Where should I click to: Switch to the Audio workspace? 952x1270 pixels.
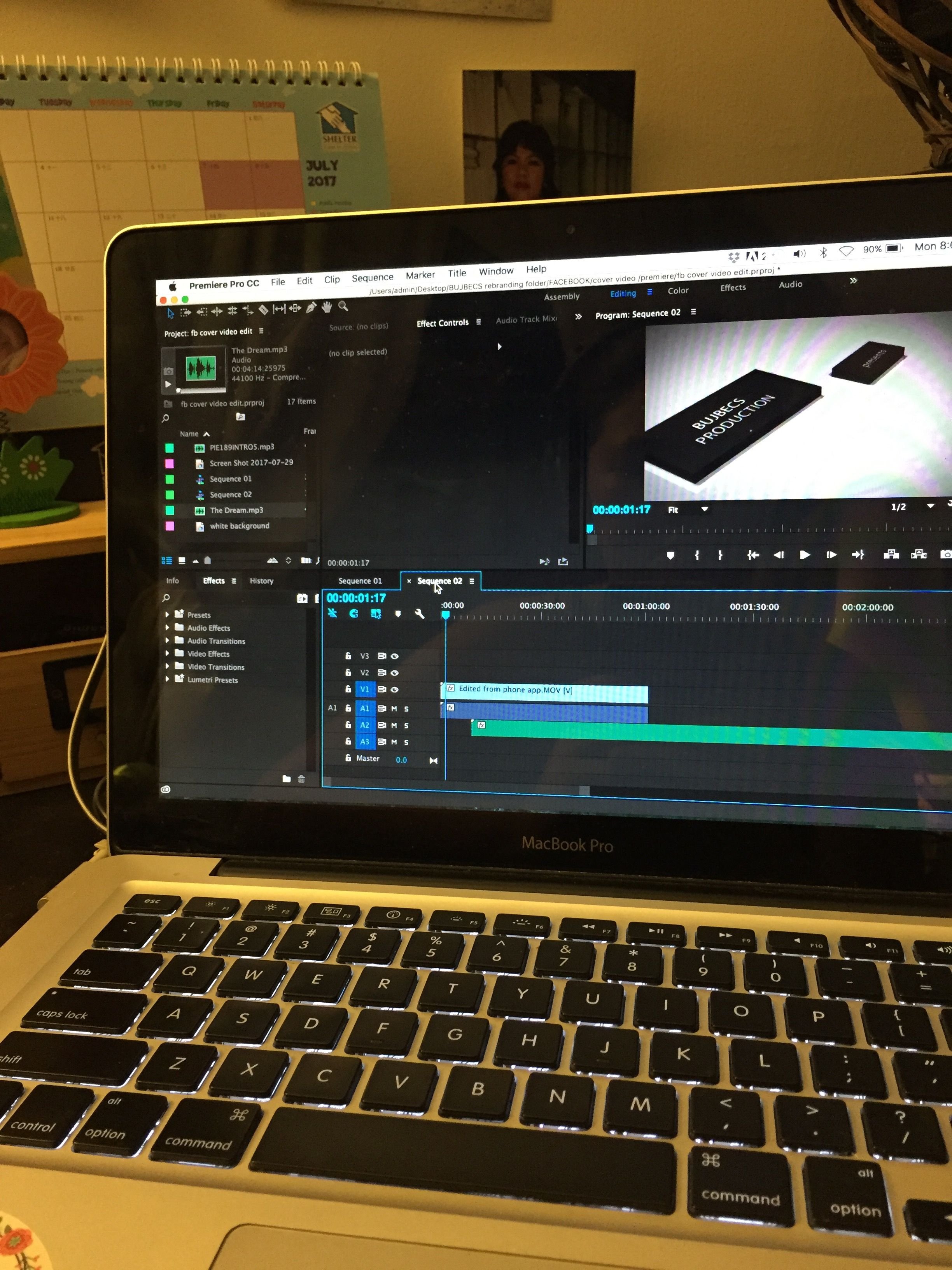[x=791, y=284]
